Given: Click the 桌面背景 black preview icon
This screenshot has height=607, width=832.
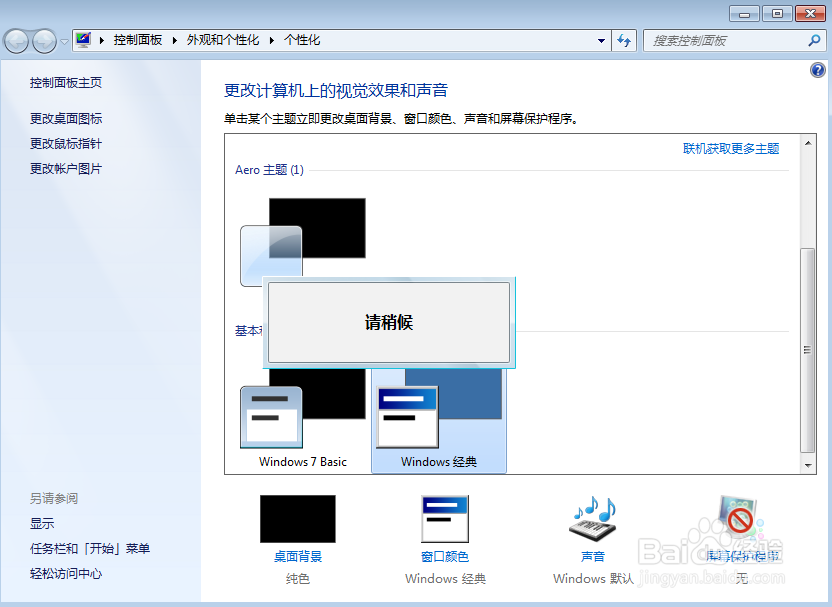Looking at the screenshot, I should pyautogui.click(x=298, y=518).
